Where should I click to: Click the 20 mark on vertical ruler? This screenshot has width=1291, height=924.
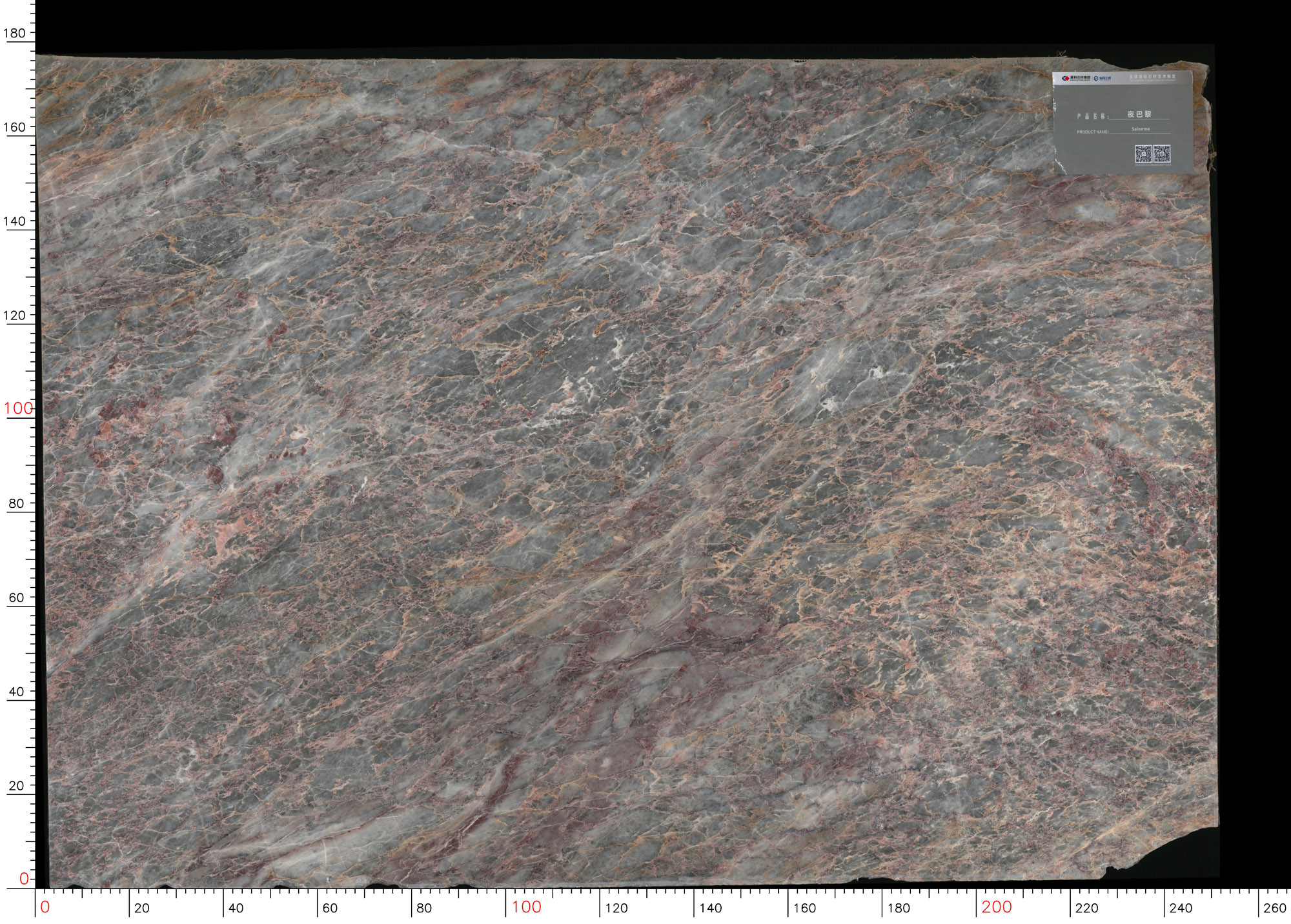pyautogui.click(x=16, y=786)
